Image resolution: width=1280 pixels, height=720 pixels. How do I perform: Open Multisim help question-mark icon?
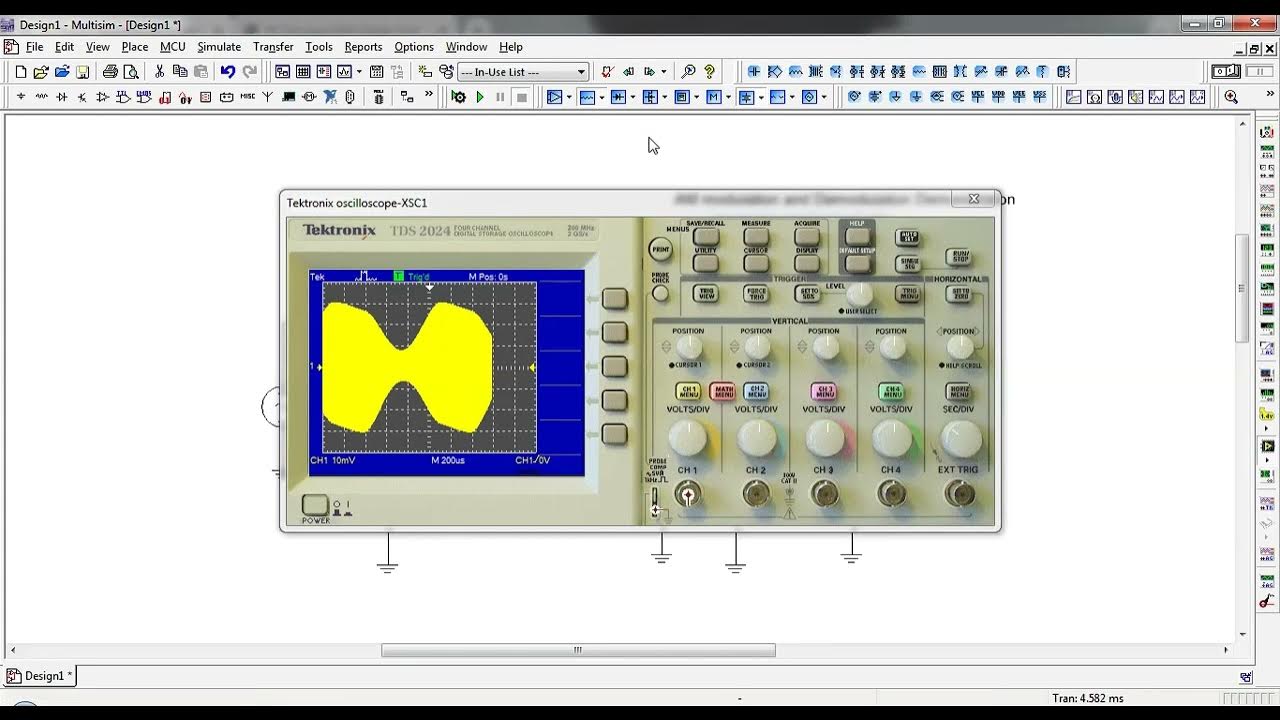pos(709,72)
